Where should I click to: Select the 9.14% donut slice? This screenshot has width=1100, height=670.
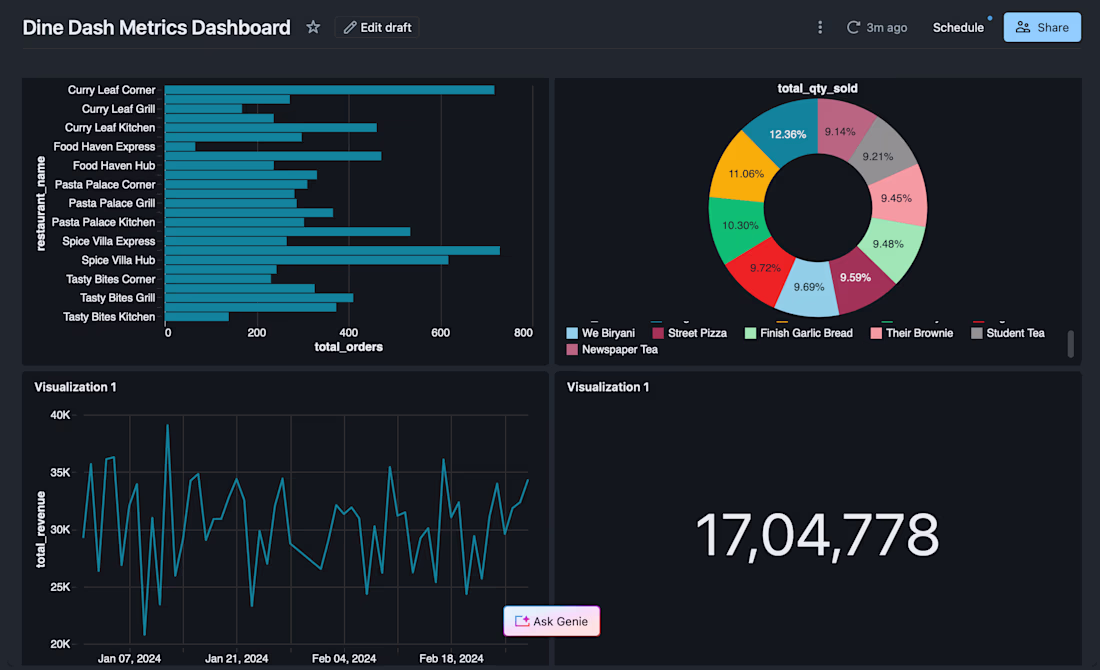[x=840, y=131]
